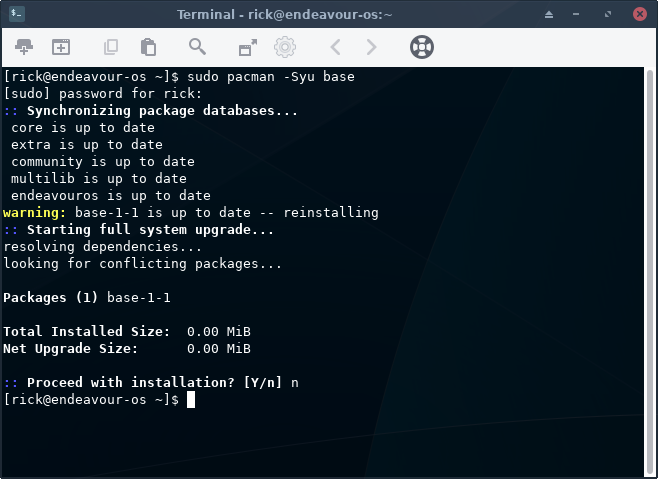Click the yellow 'warning:' text
The image size is (658, 479).
[x=34, y=213]
